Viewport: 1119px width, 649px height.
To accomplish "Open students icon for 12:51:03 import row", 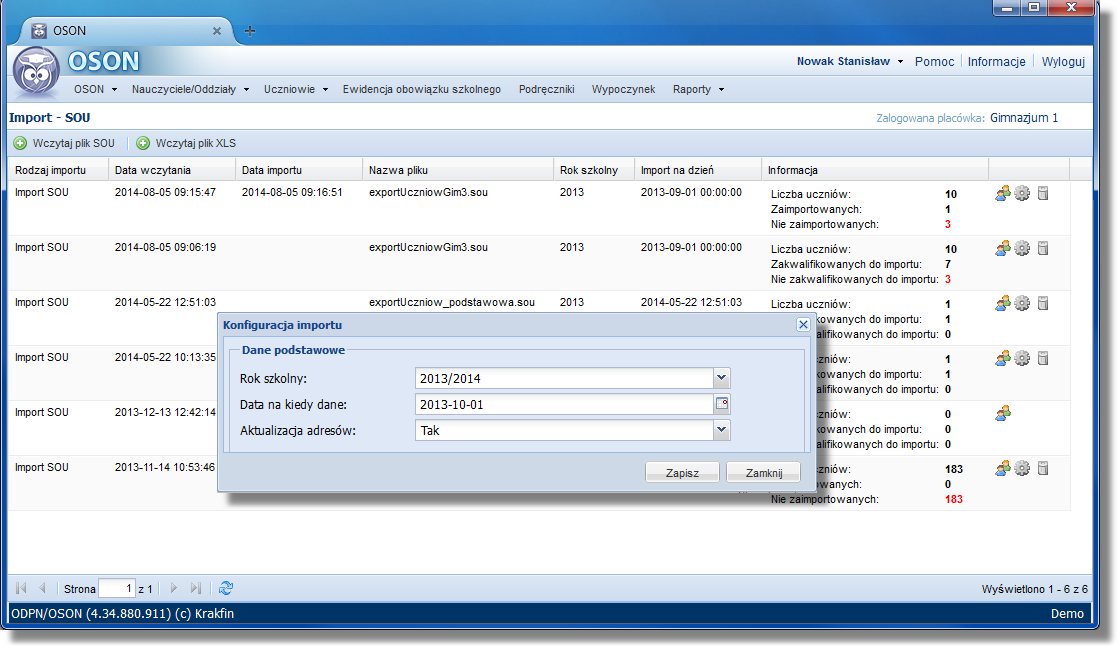I will 1003,303.
